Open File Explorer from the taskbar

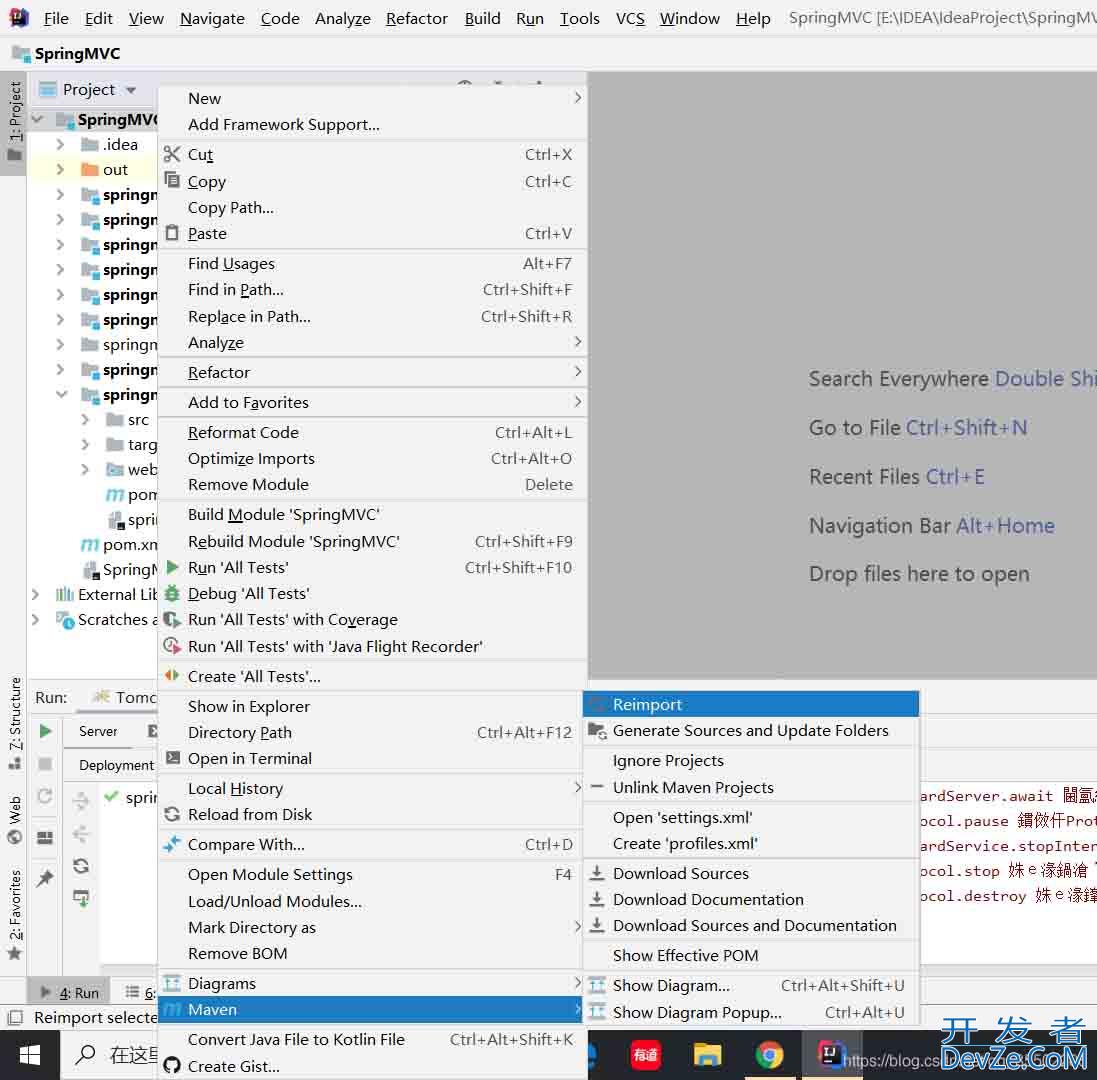click(707, 1055)
